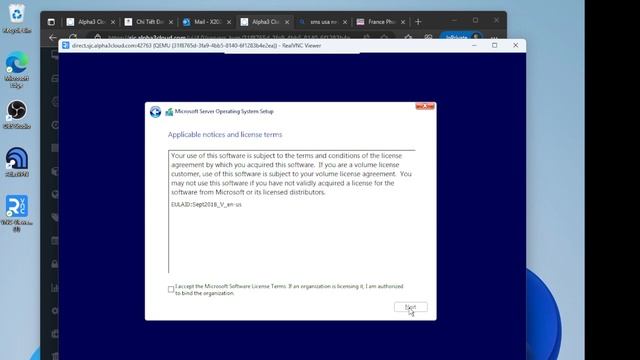Minimize the RealVNC Viewer window
Image resolution: width=640 pixels, height=360 pixels.
point(474,45)
